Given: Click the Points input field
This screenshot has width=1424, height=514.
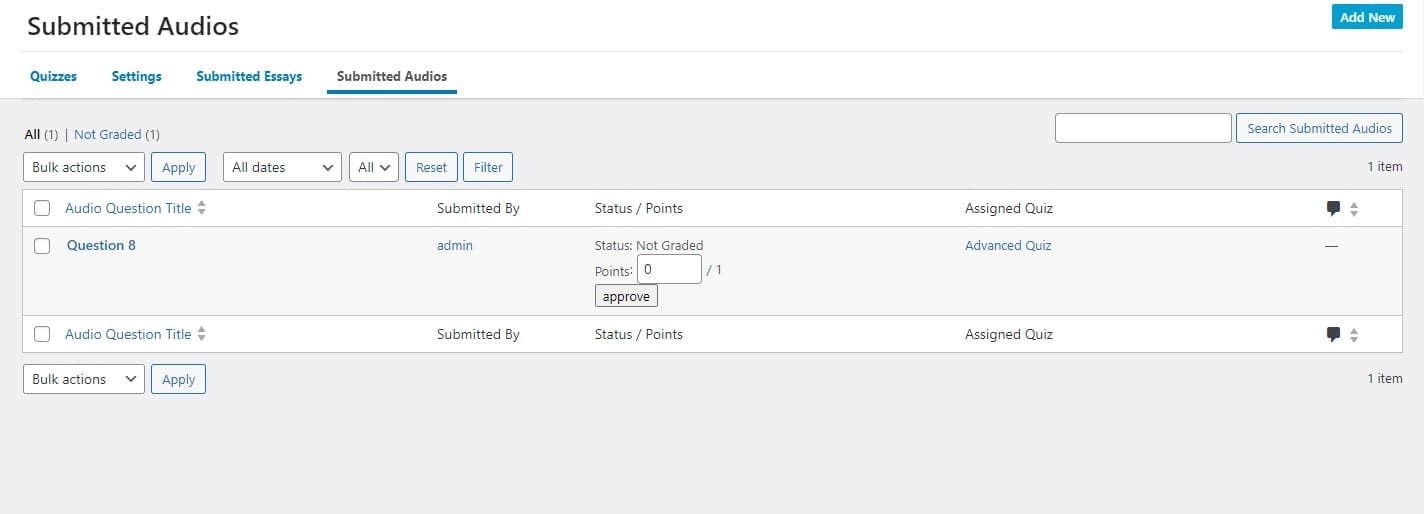Looking at the screenshot, I should click(x=669, y=269).
